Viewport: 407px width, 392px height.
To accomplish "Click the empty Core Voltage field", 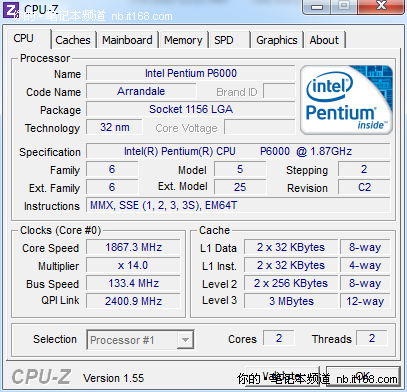I will click(260, 127).
